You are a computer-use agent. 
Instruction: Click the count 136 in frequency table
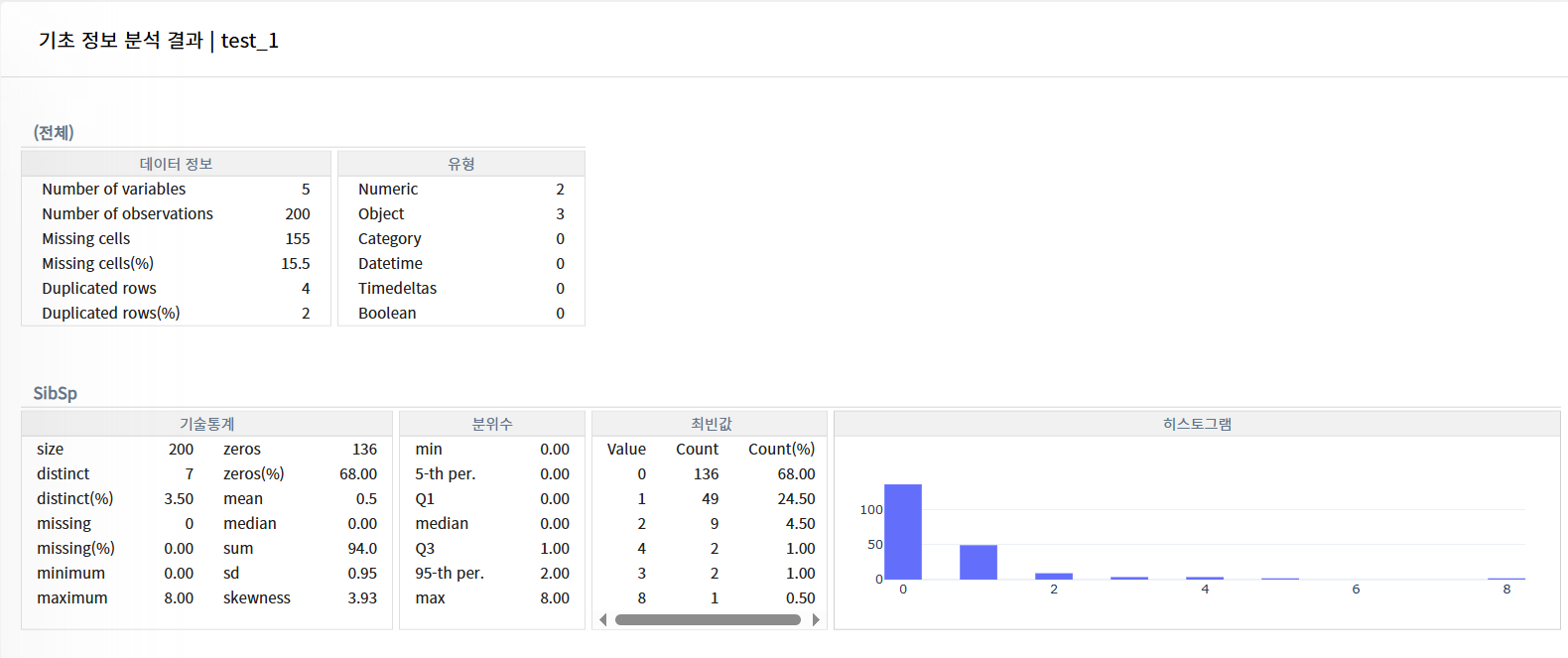click(707, 473)
